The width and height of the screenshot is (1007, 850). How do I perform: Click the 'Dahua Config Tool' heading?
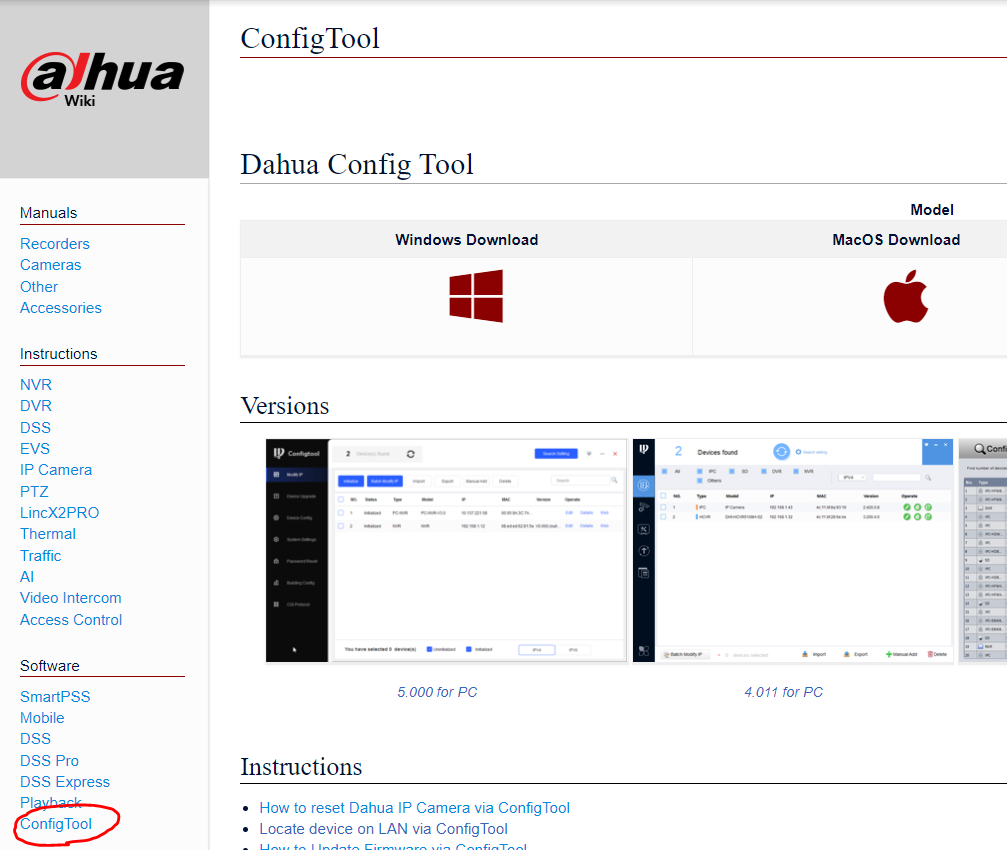[x=357, y=164]
